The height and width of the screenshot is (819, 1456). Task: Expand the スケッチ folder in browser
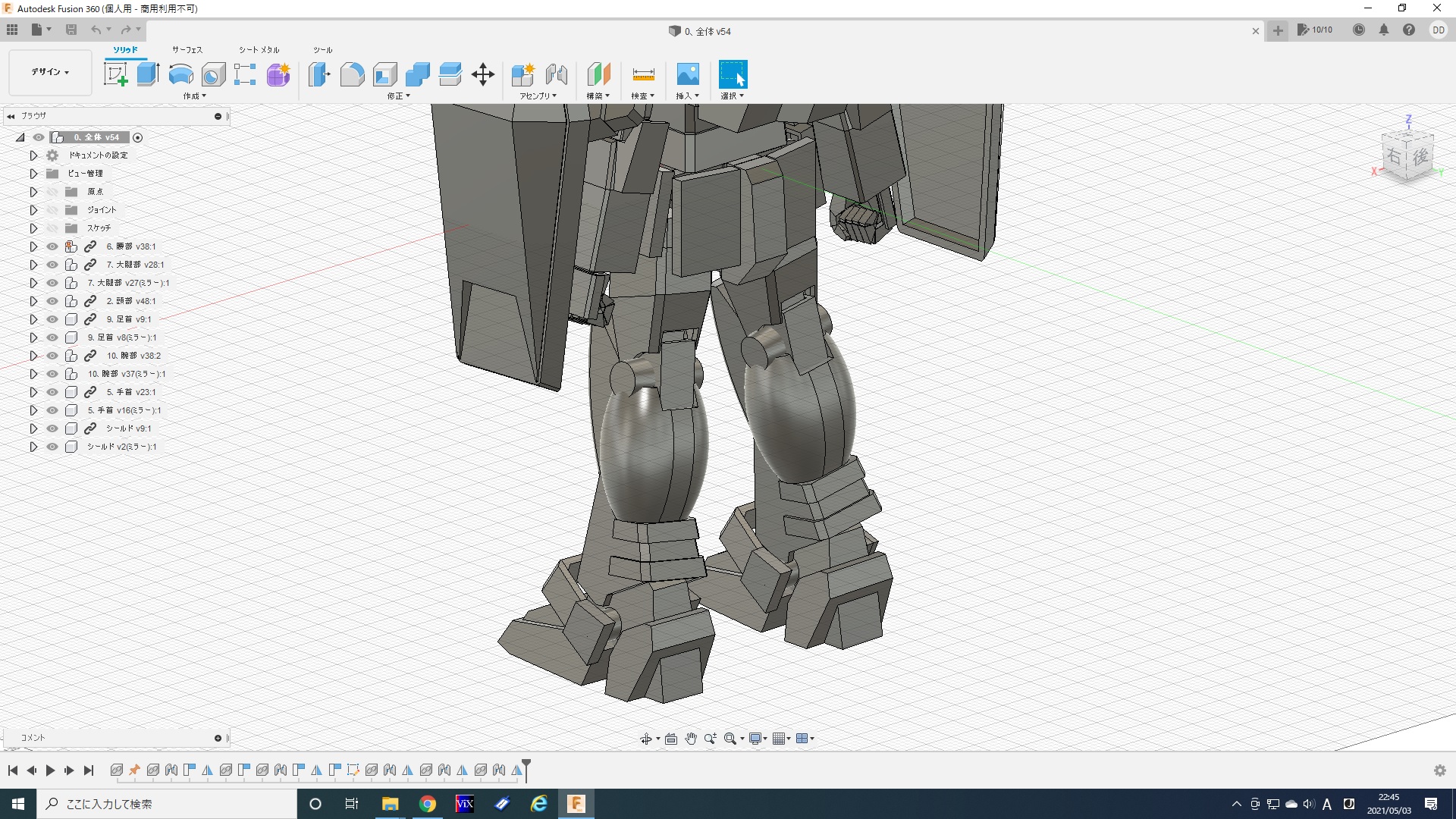[x=33, y=228]
